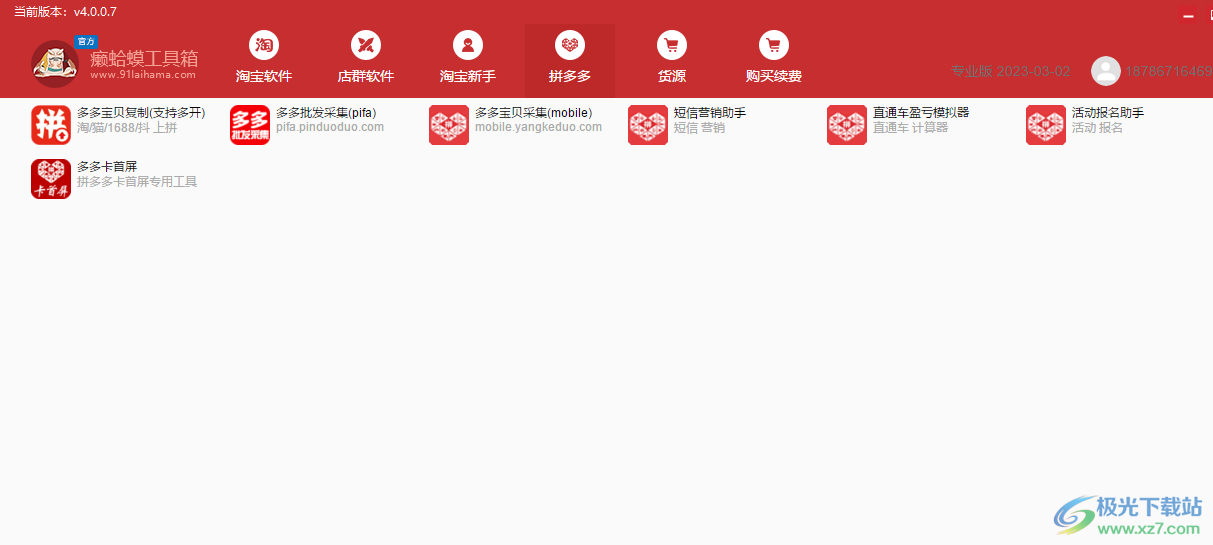Open the 短信营销助手 icon
The image size is (1213, 545).
(648, 125)
